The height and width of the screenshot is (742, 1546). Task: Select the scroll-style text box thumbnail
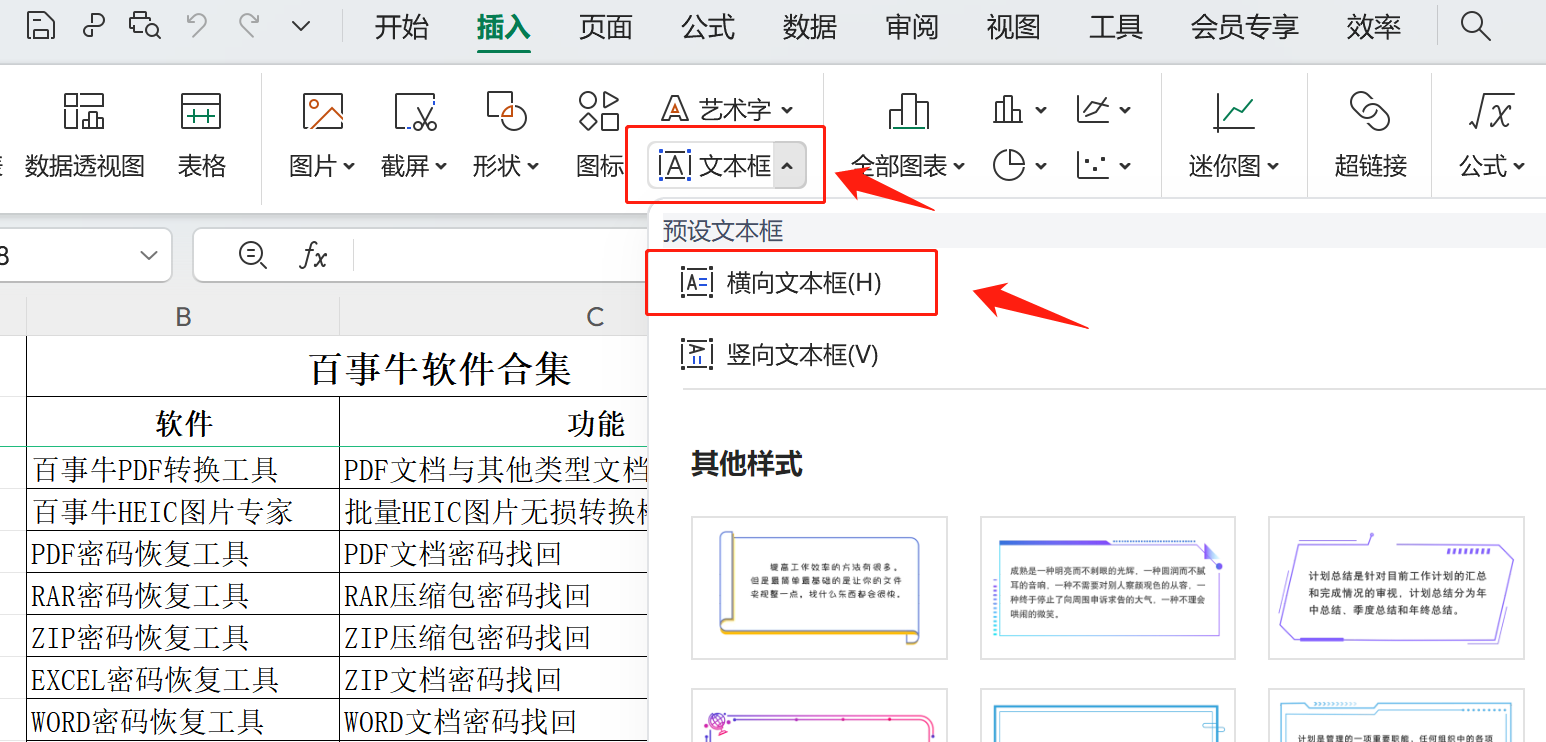click(x=819, y=588)
